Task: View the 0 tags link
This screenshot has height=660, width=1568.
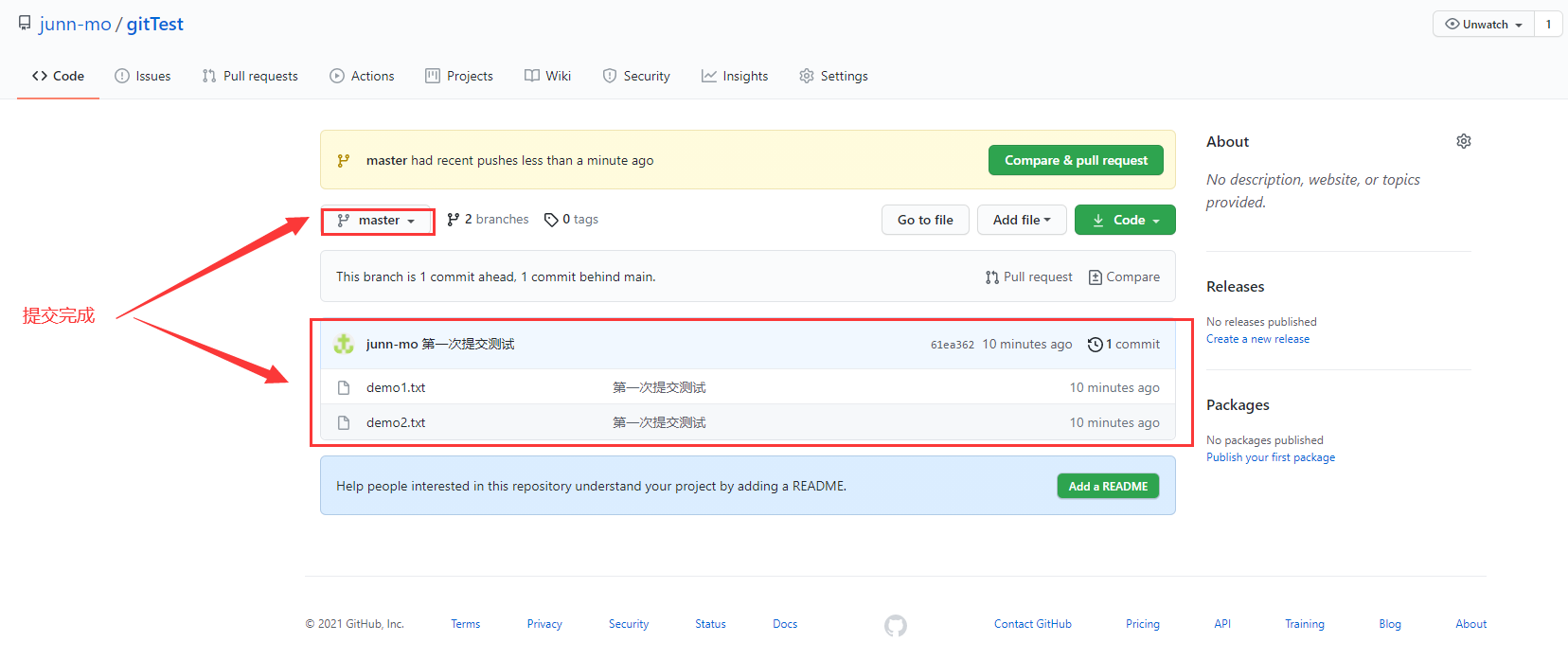Action: [x=571, y=220]
